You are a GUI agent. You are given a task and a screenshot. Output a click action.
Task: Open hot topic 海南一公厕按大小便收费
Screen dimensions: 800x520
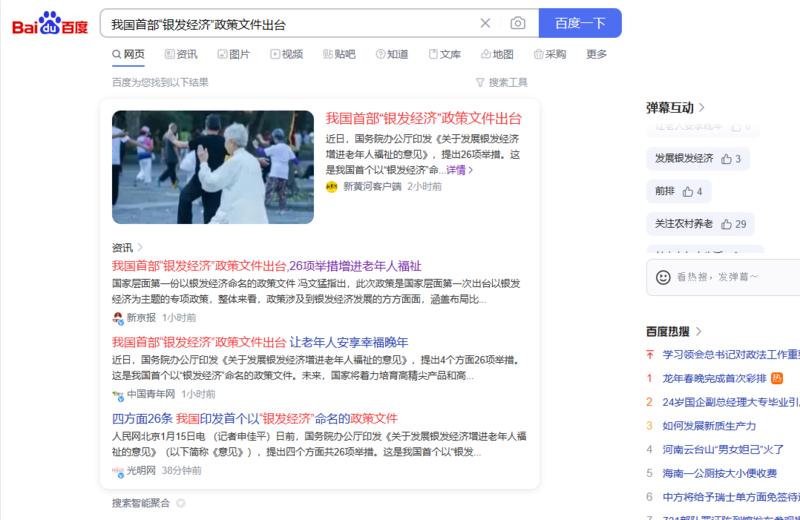point(719,474)
